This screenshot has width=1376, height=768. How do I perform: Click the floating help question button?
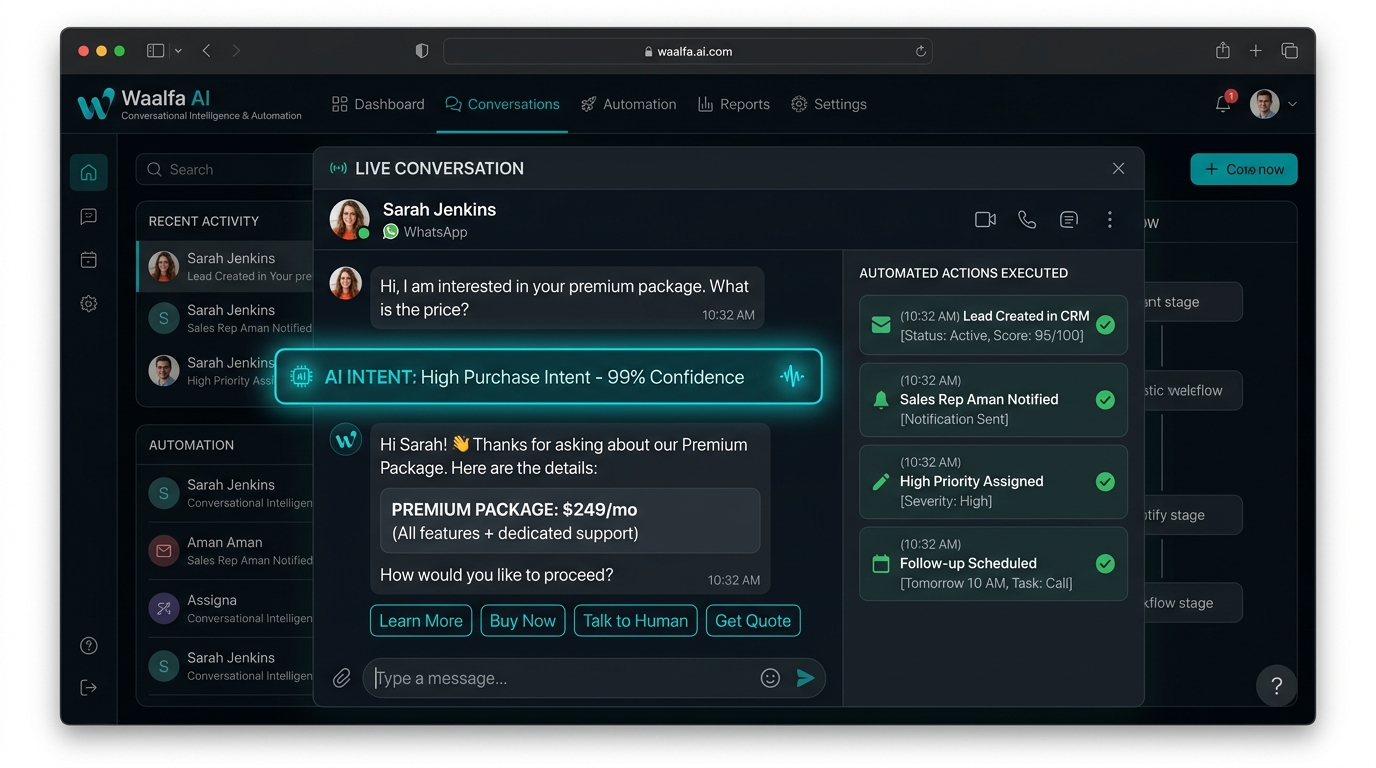(1276, 686)
